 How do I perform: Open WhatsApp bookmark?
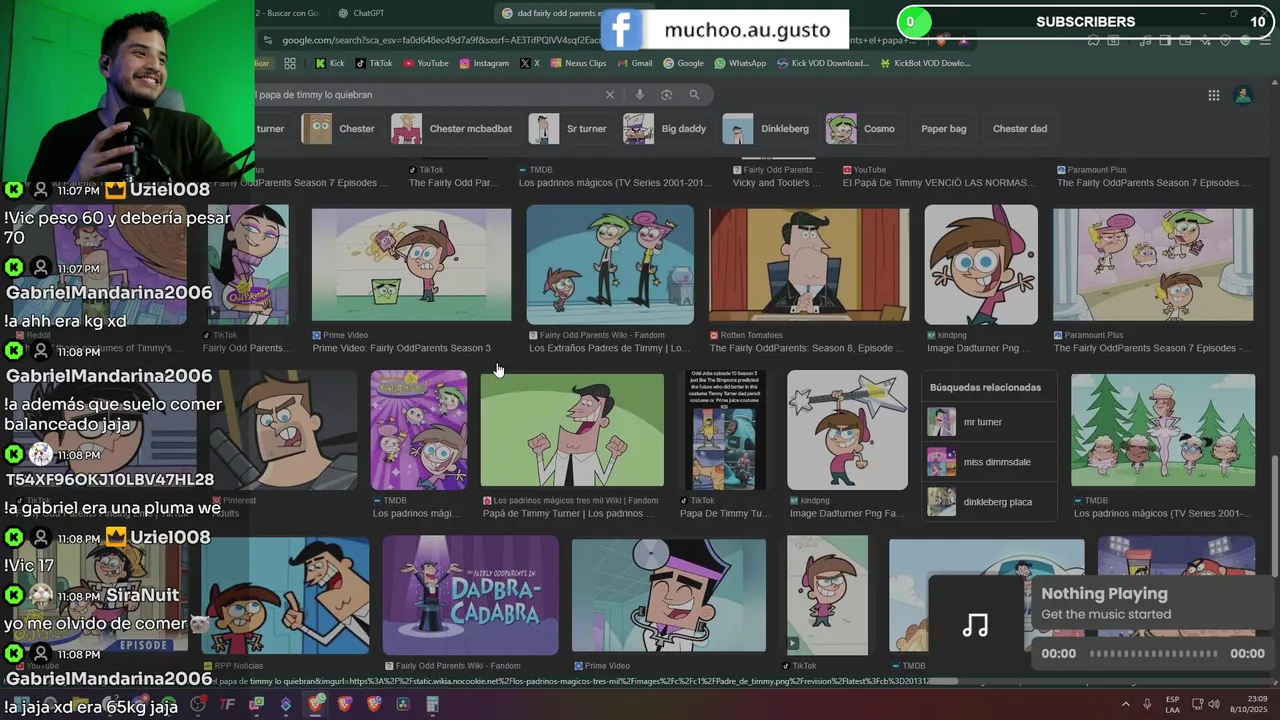coord(740,63)
